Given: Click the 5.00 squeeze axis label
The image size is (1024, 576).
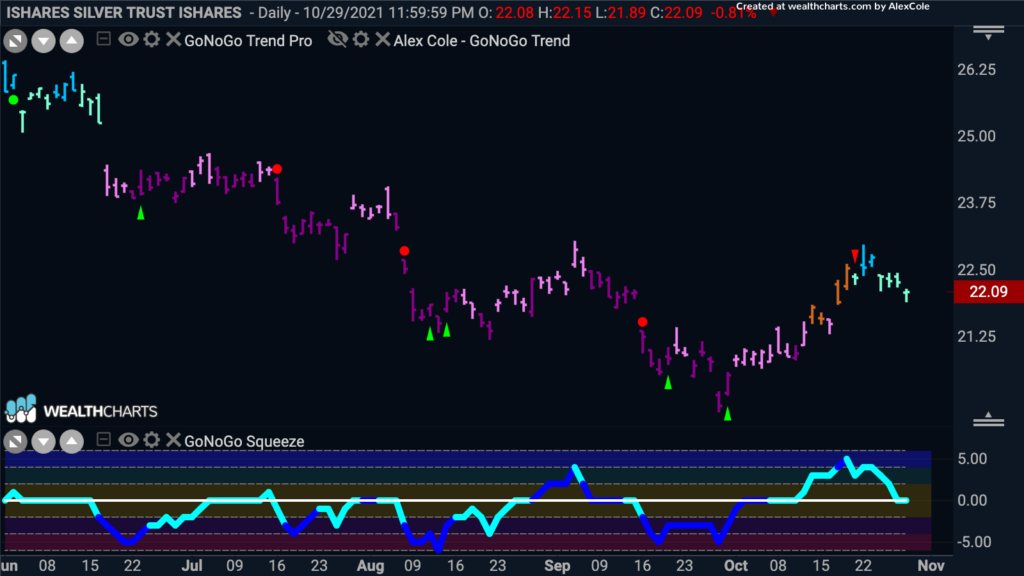Looking at the screenshot, I should tap(972, 459).
